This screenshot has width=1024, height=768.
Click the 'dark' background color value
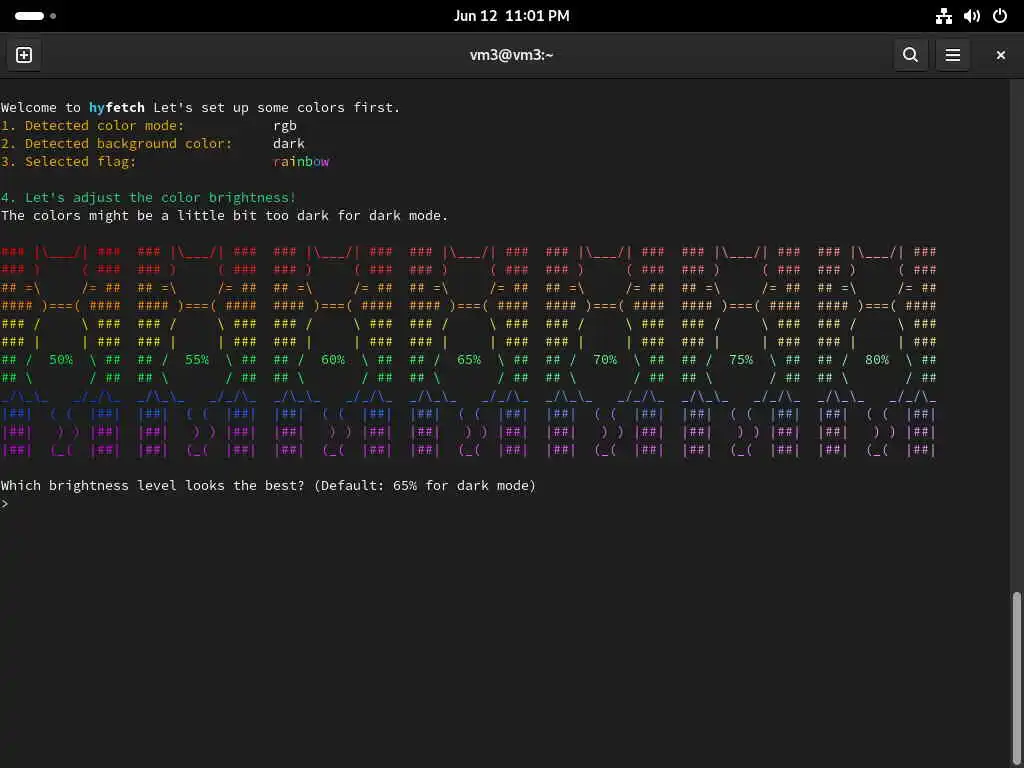(x=289, y=143)
